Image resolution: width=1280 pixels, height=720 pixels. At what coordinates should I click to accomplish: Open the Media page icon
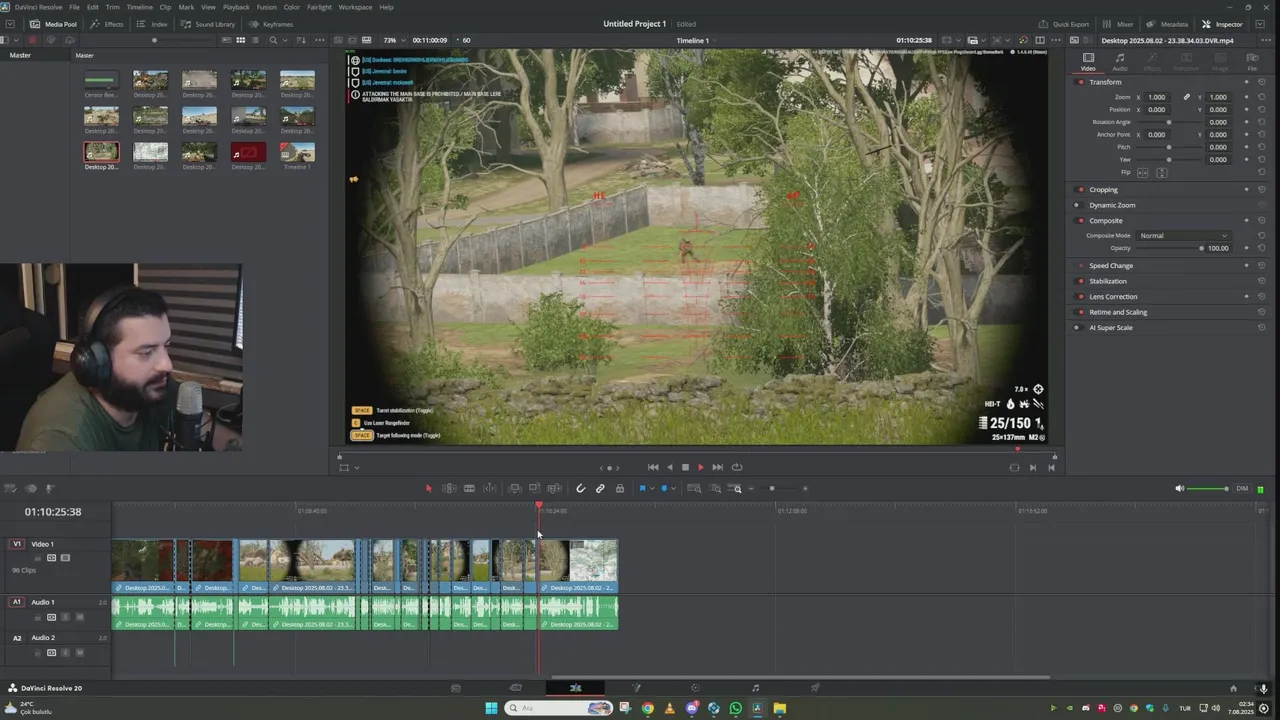tap(456, 688)
